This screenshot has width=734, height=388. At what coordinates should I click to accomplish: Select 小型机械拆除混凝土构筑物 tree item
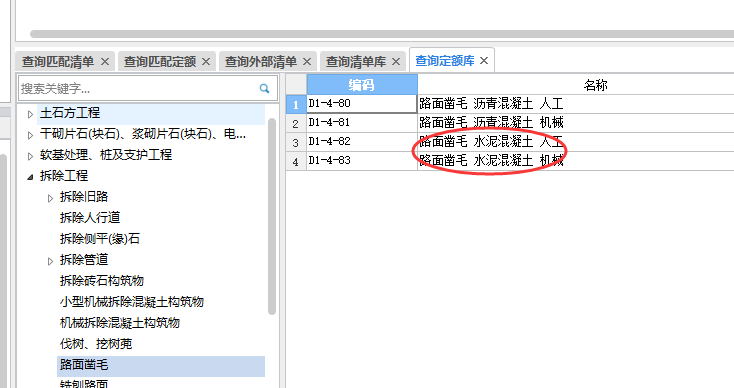[132, 302]
